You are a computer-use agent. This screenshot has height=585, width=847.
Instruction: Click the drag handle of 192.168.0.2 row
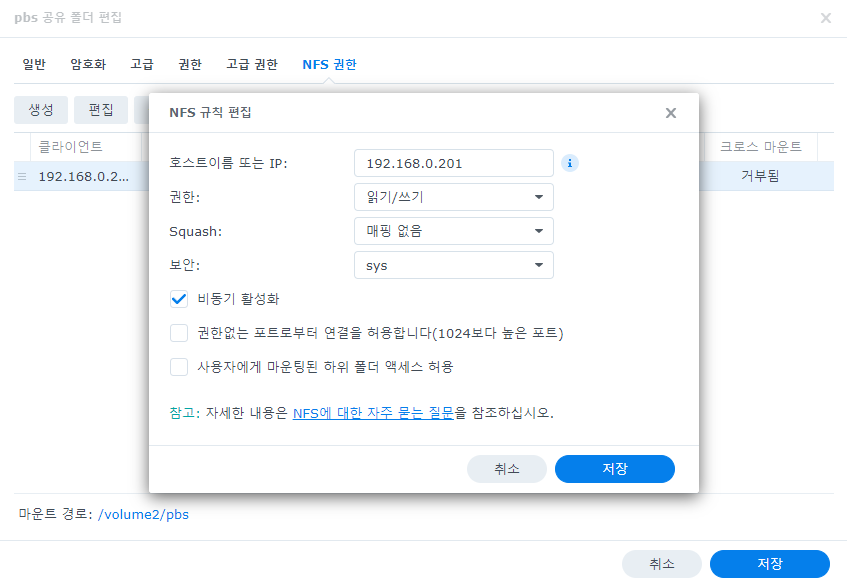click(x=22, y=177)
